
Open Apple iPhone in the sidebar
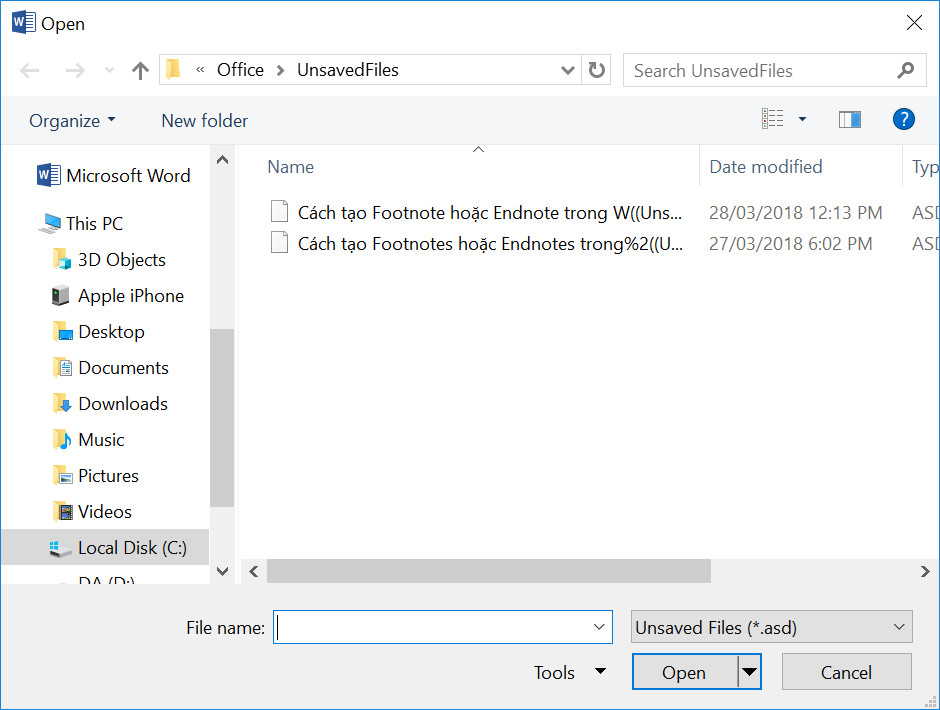(x=130, y=296)
